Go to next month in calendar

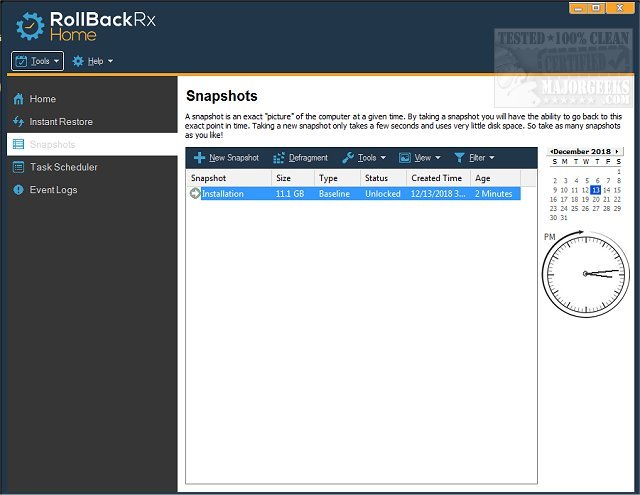coord(617,151)
